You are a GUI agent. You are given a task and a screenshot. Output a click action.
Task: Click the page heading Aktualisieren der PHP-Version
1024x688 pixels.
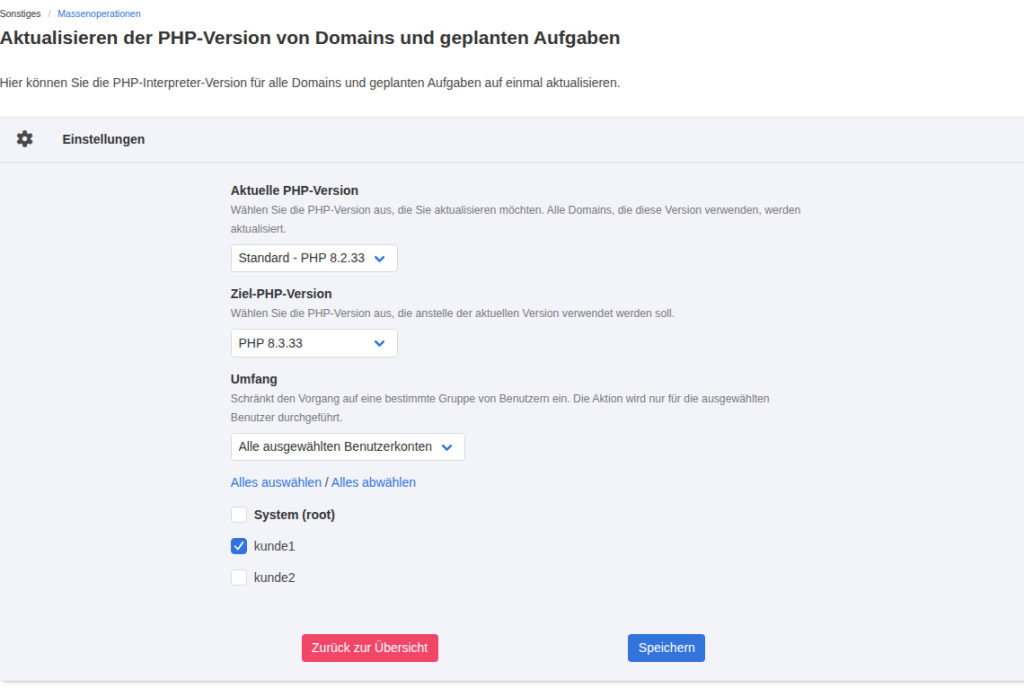[x=310, y=38]
